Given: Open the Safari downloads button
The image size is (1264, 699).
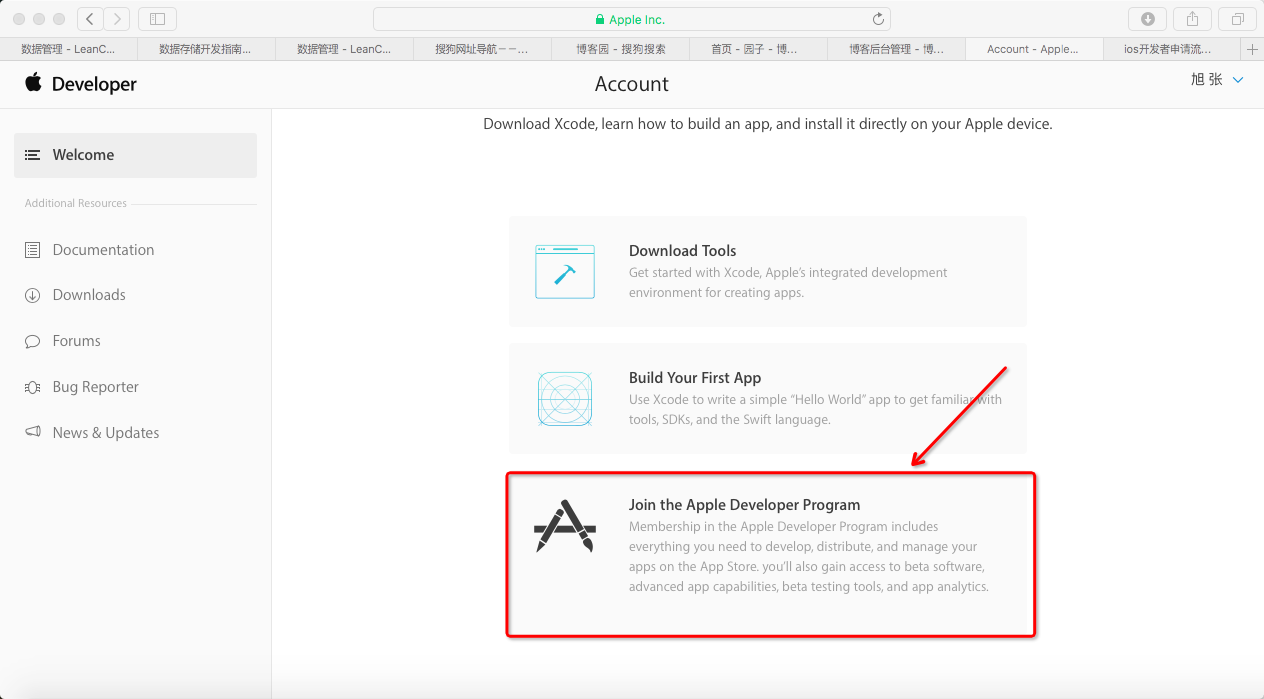Looking at the screenshot, I should [1148, 19].
